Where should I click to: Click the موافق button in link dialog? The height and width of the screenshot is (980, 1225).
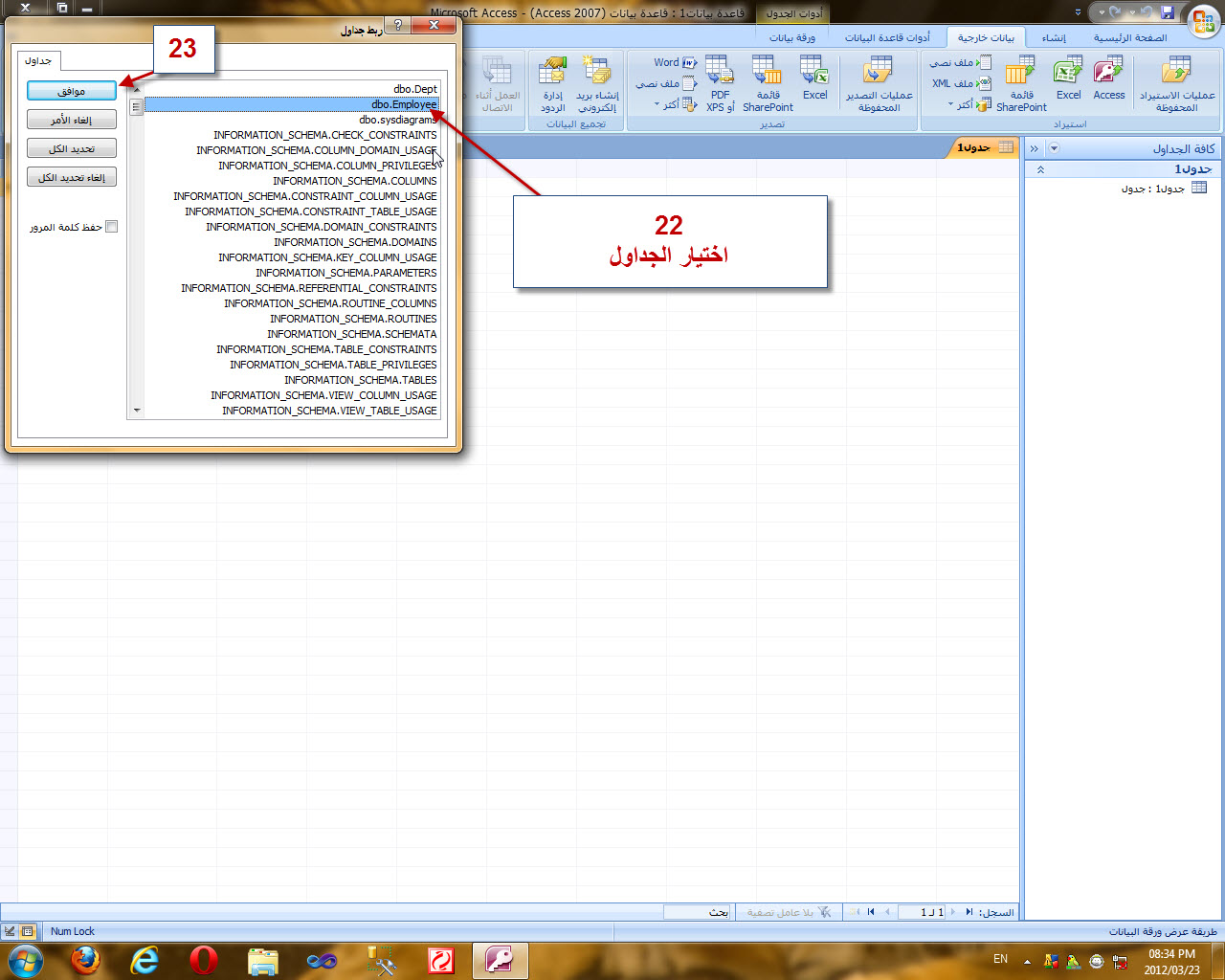(72, 91)
